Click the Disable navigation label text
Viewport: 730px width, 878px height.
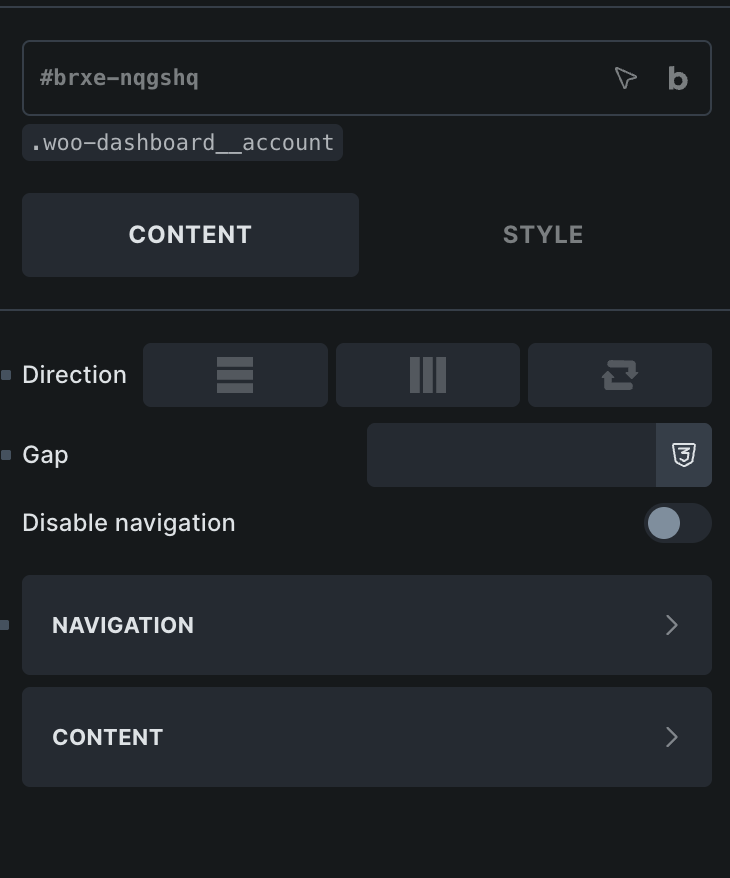pos(129,523)
